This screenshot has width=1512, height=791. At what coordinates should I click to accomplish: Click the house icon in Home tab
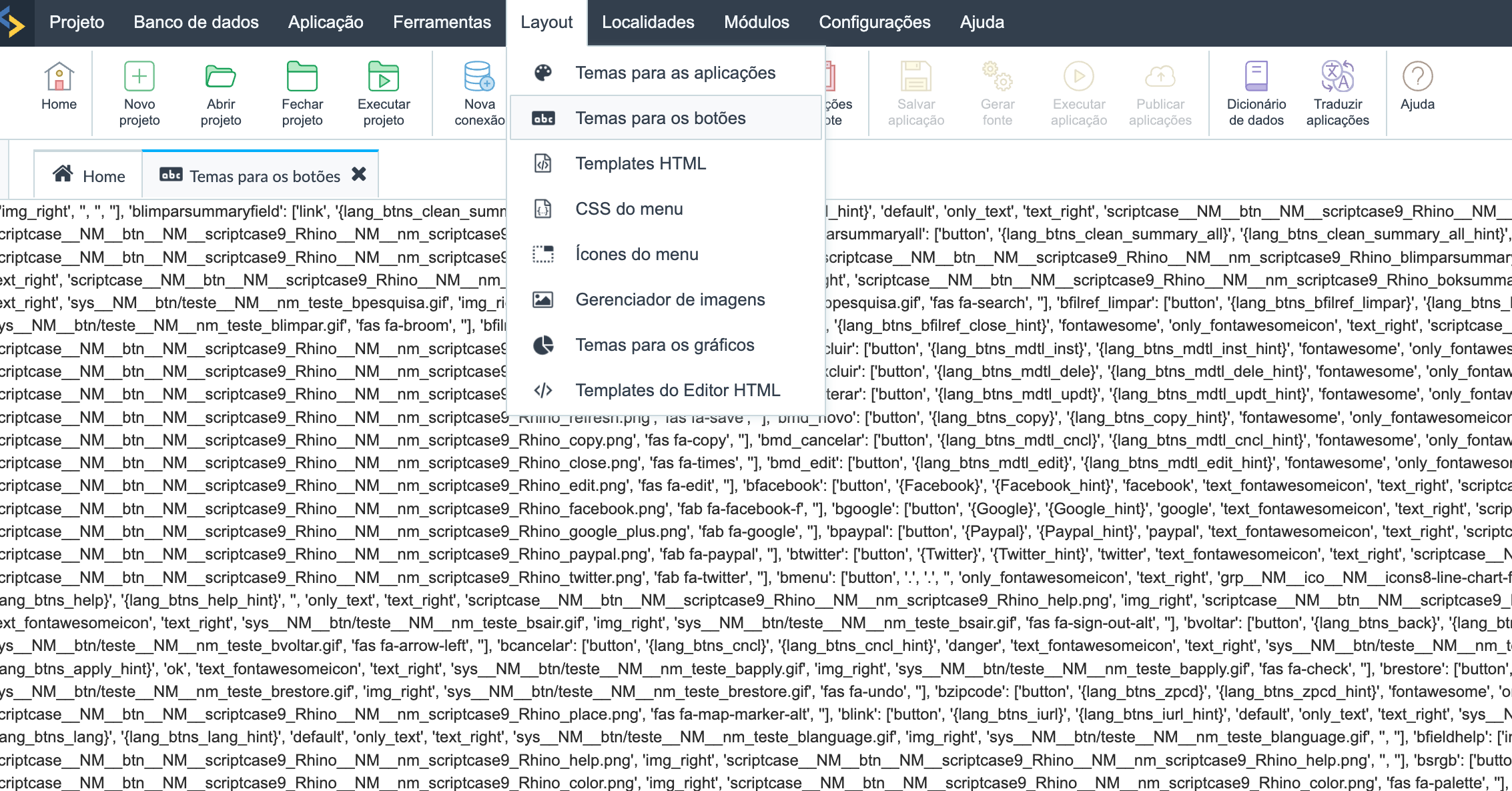click(x=63, y=174)
